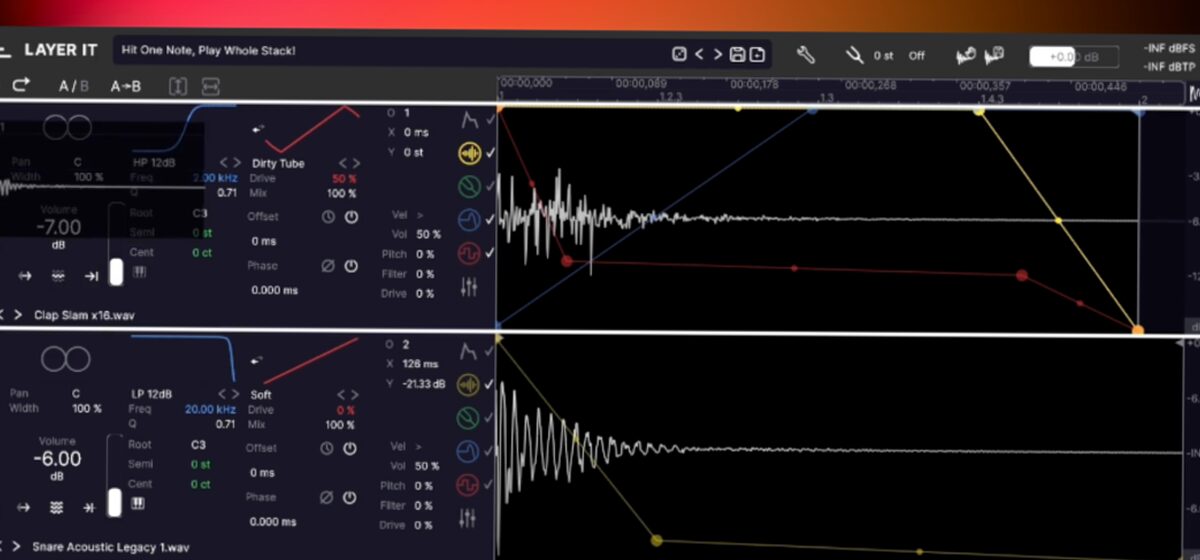Select green pan knob icon for Clap Slam layer
The width and height of the screenshot is (1200, 560).
[469, 186]
